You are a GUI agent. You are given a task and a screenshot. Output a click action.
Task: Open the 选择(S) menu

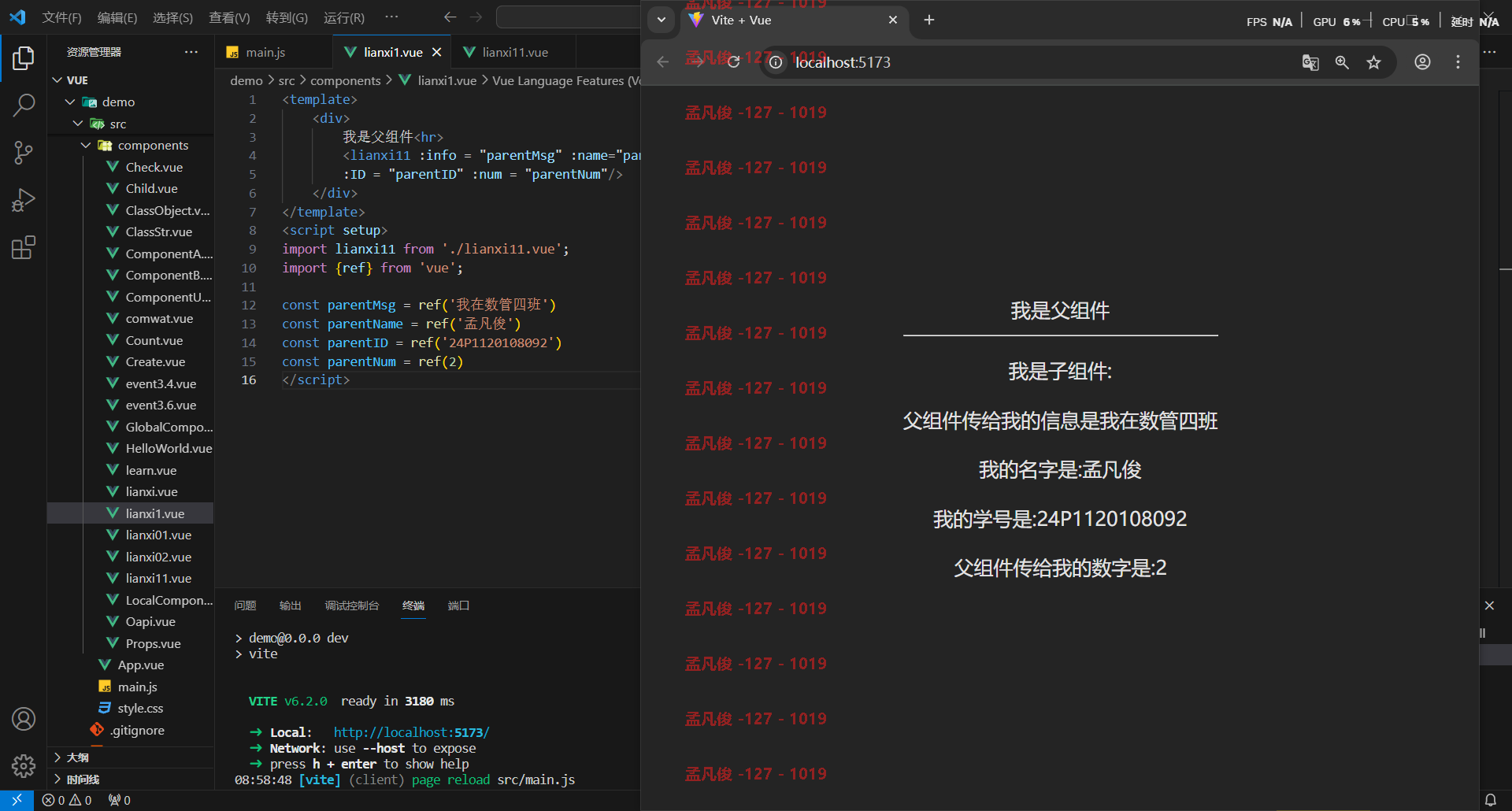pyautogui.click(x=172, y=17)
